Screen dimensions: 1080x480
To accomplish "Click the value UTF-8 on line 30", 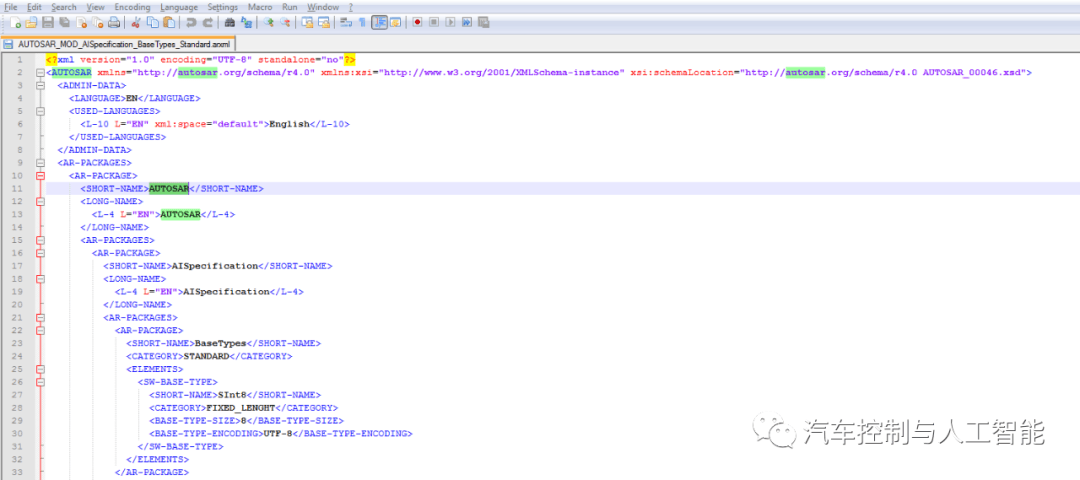I will 277,434.
